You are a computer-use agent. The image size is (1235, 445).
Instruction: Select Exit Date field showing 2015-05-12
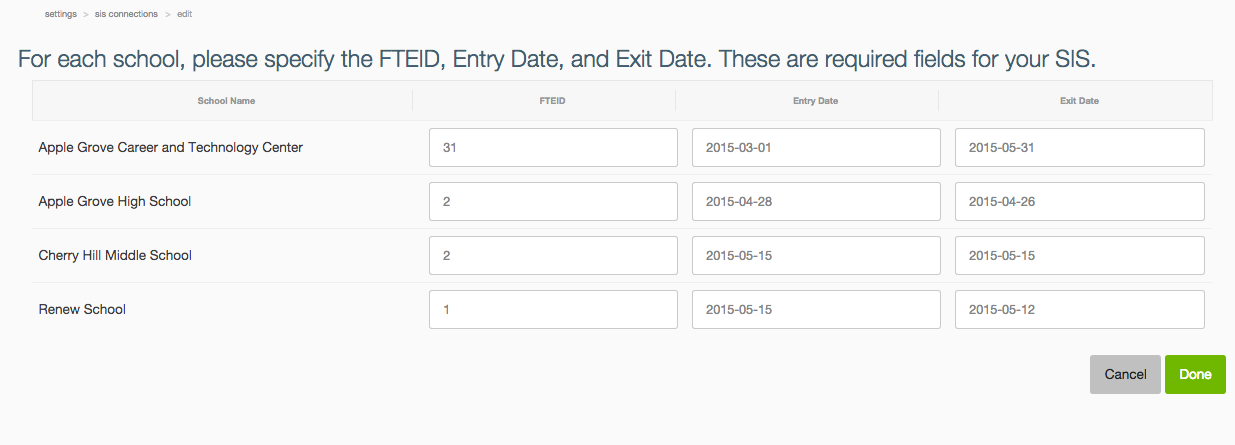(1079, 309)
